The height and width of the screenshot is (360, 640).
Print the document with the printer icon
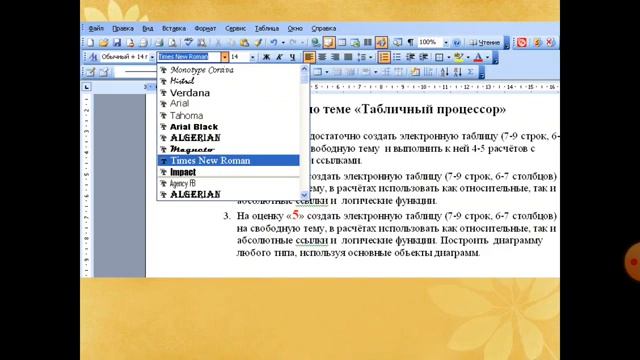pyautogui.click(x=159, y=42)
